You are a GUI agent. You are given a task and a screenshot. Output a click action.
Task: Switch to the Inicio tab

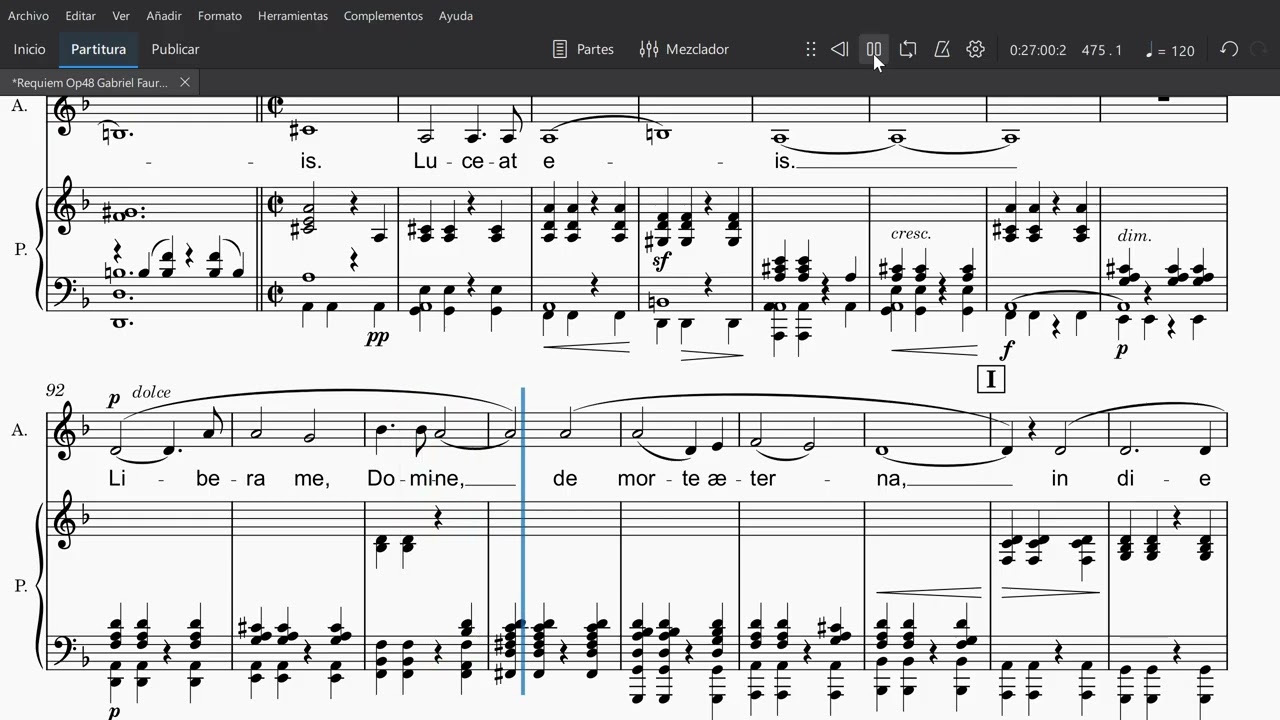point(29,49)
